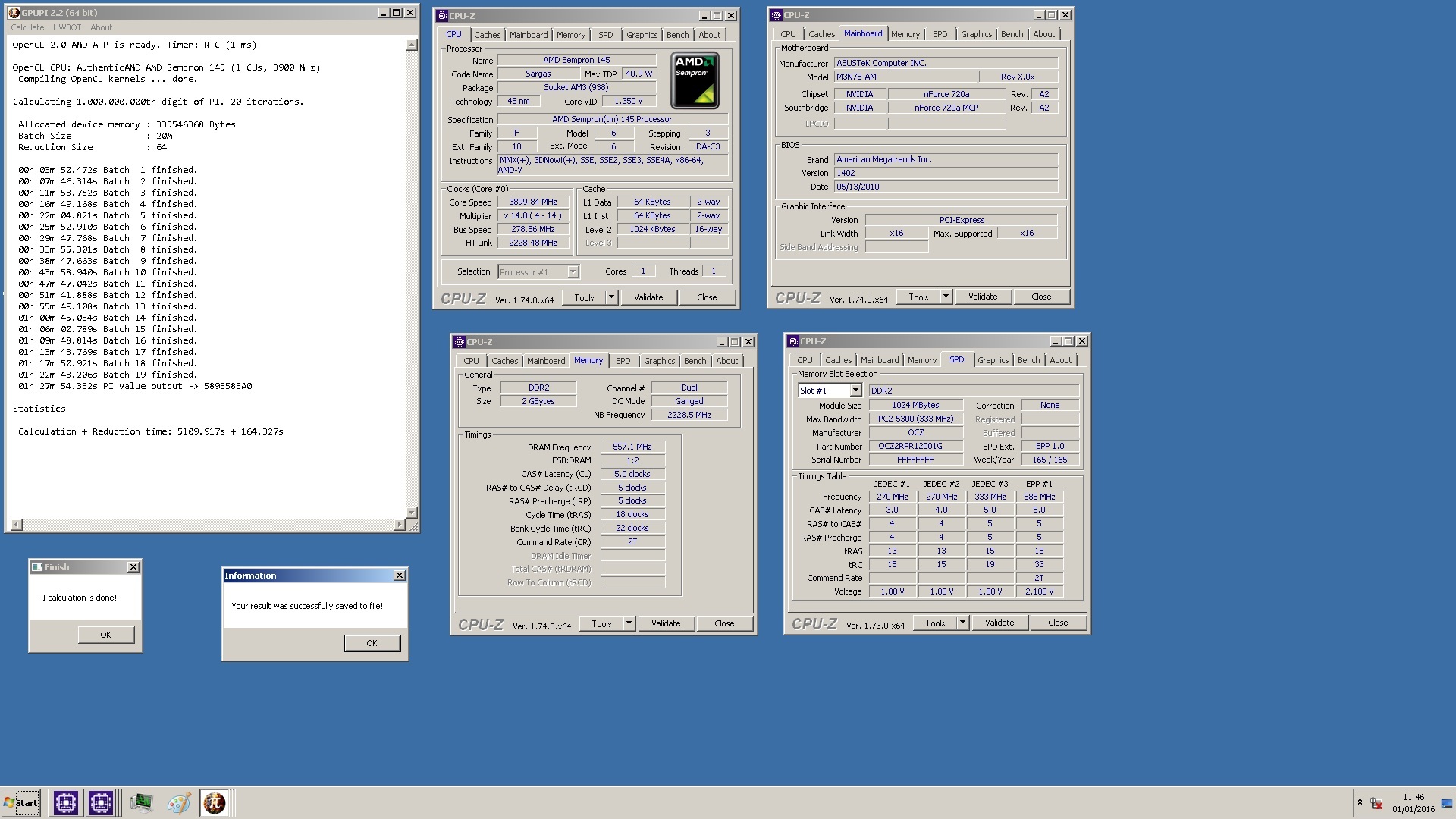Screen dimensions: 1456x819
Task: Click the PI value output line in GPUPI
Action: tap(135, 386)
